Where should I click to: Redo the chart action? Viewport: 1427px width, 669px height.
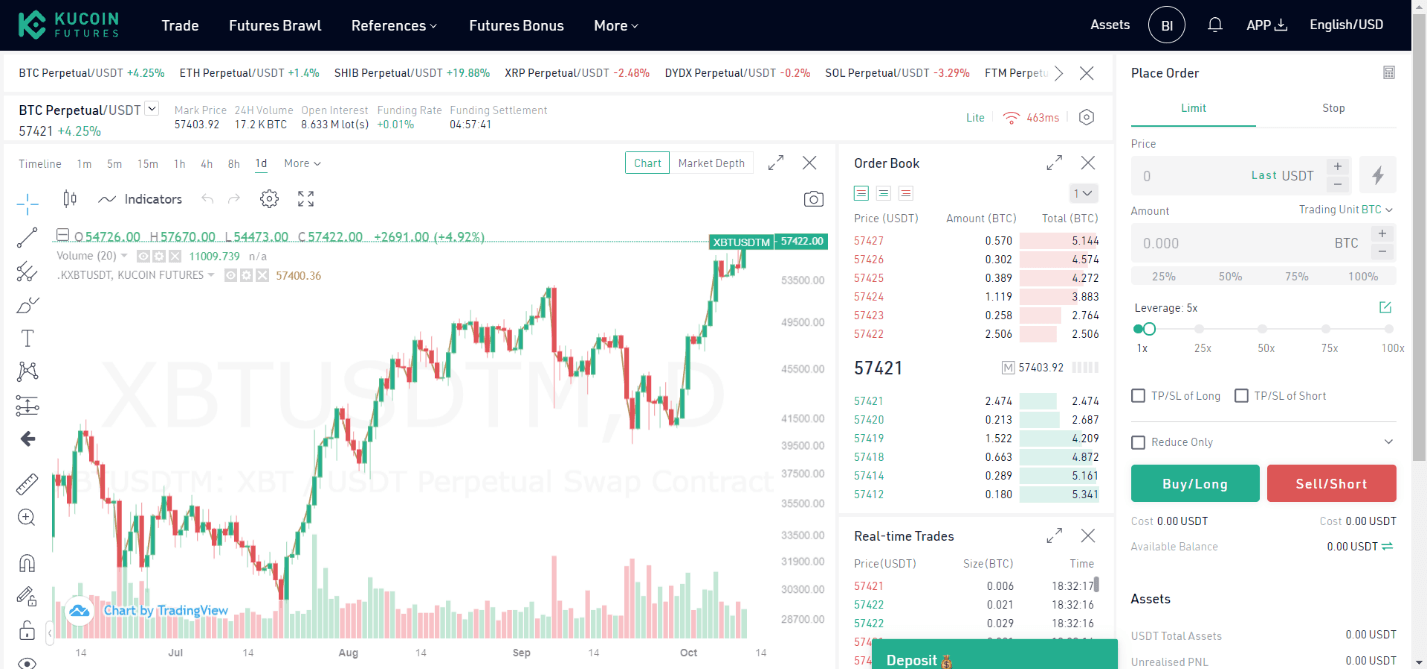234,199
